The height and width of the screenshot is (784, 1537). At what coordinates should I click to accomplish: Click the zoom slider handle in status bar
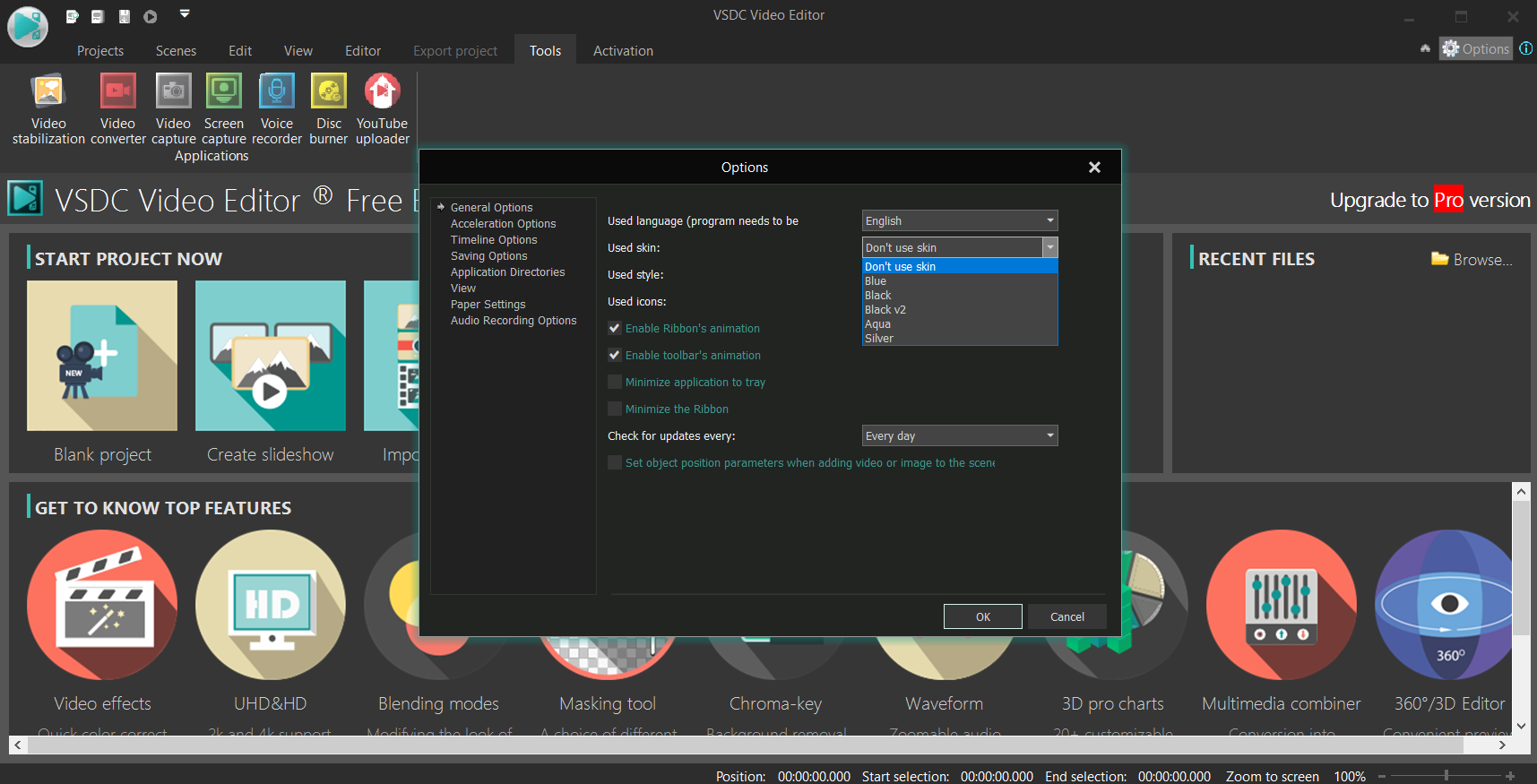[1446, 775]
